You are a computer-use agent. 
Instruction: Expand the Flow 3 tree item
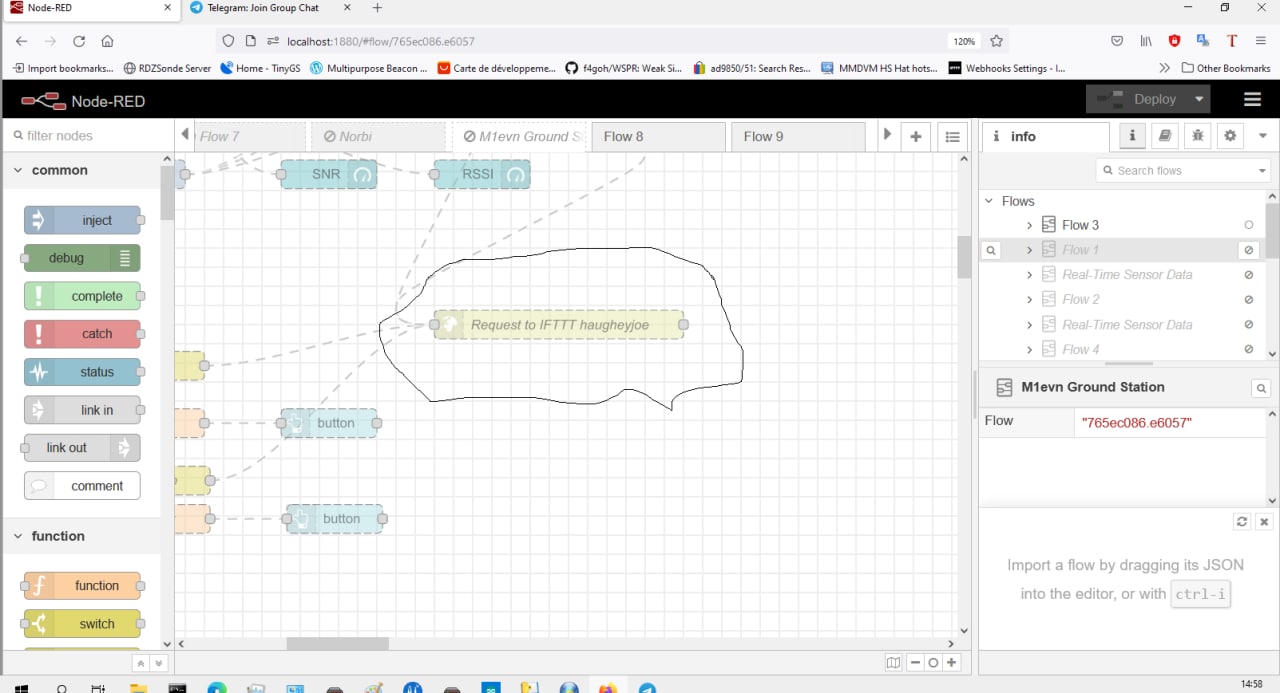[1029, 225]
